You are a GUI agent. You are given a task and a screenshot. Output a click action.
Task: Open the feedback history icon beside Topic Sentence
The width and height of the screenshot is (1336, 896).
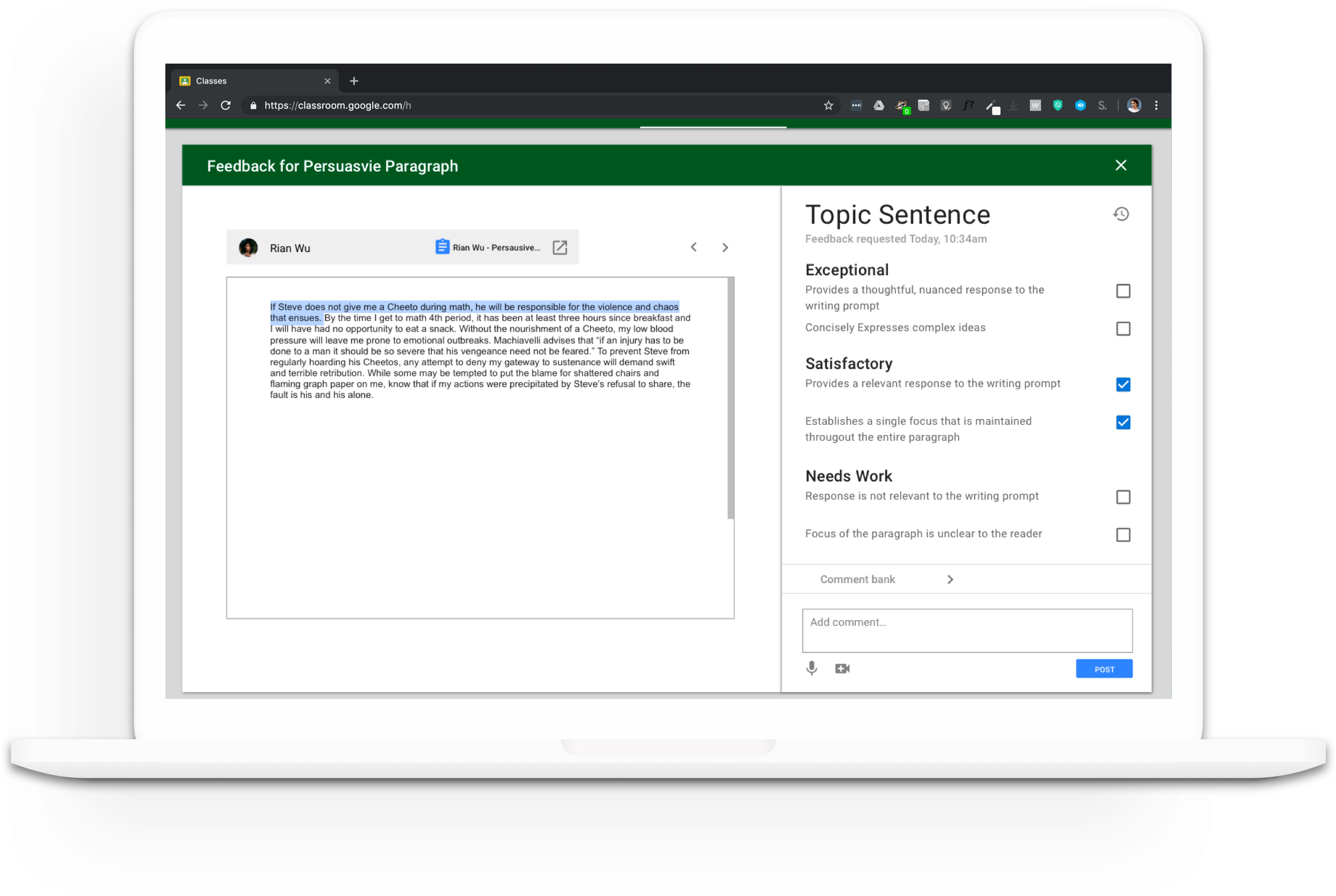(1121, 213)
